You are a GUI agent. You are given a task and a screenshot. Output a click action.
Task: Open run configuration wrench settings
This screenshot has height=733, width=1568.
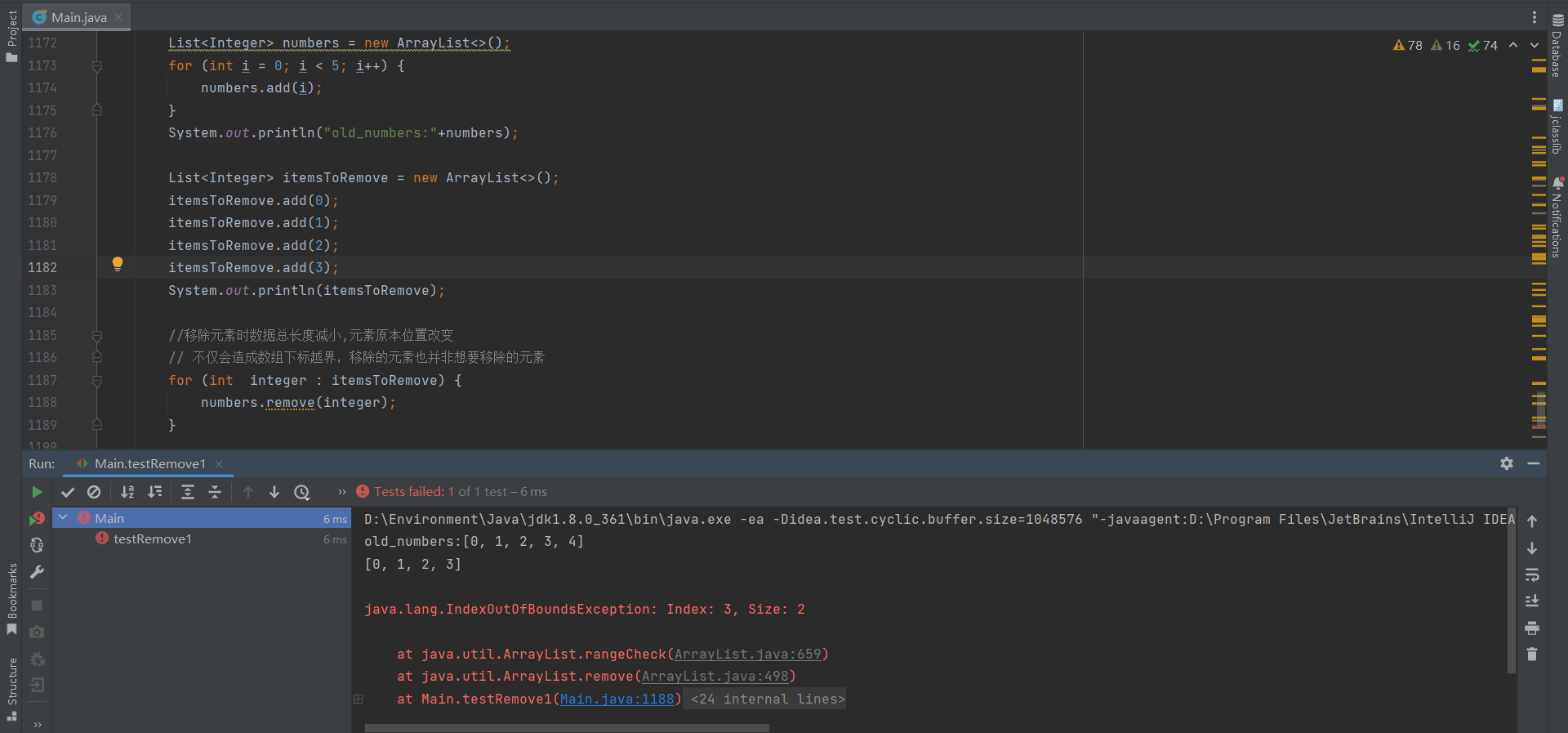pyautogui.click(x=37, y=572)
